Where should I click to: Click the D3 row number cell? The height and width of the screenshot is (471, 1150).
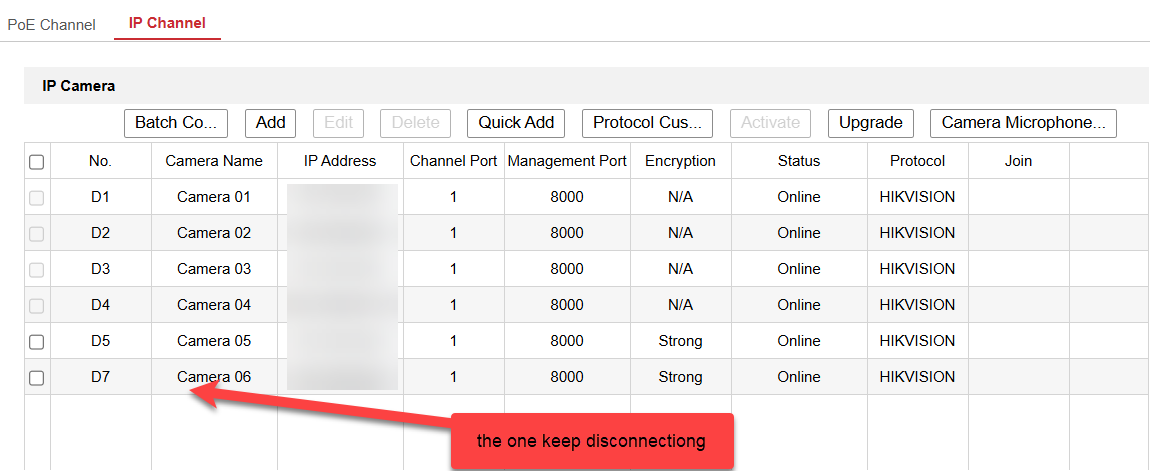(x=100, y=269)
